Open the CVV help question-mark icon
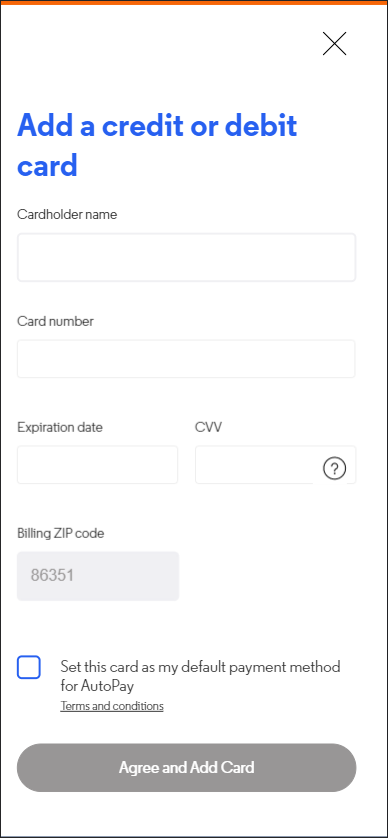388x838 pixels. click(335, 469)
